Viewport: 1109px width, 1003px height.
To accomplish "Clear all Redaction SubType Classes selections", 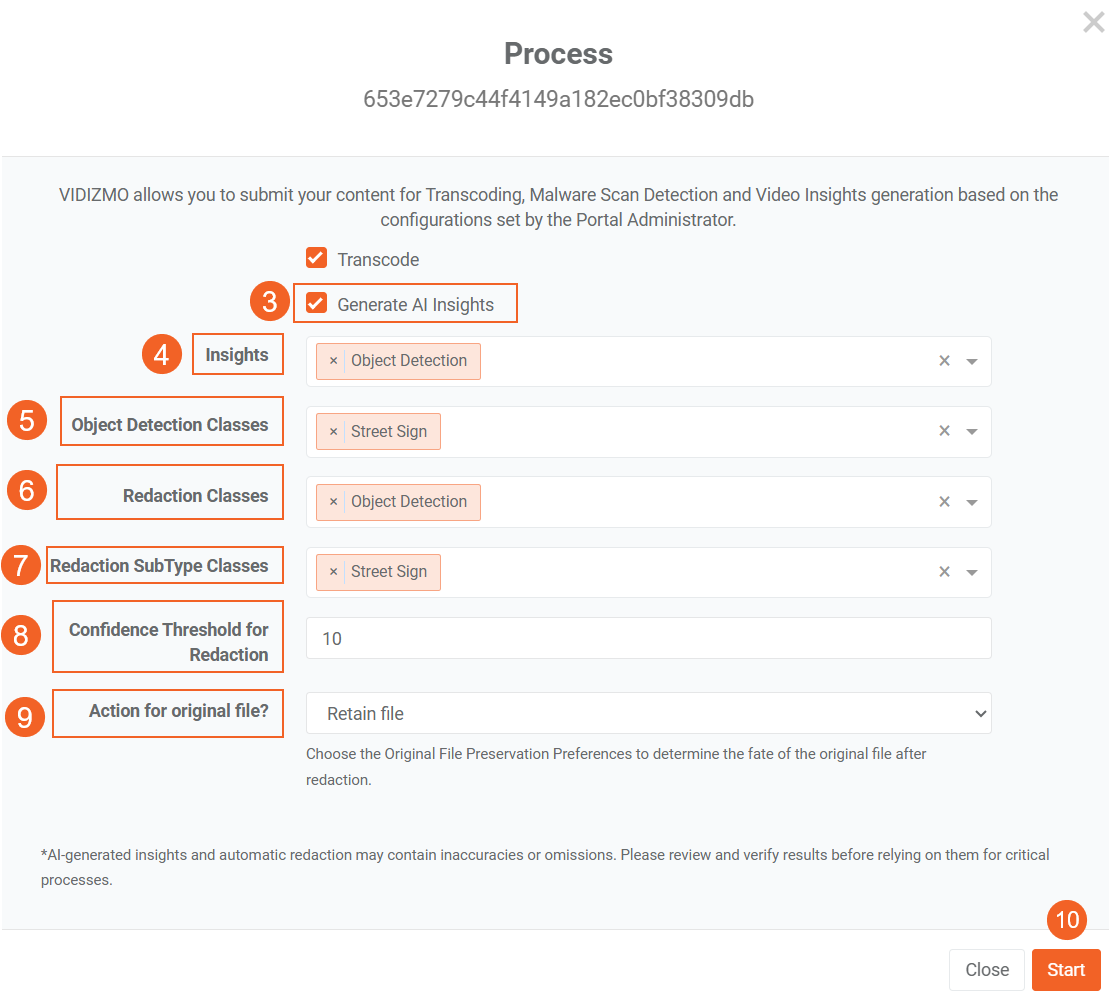I will click(x=944, y=572).
